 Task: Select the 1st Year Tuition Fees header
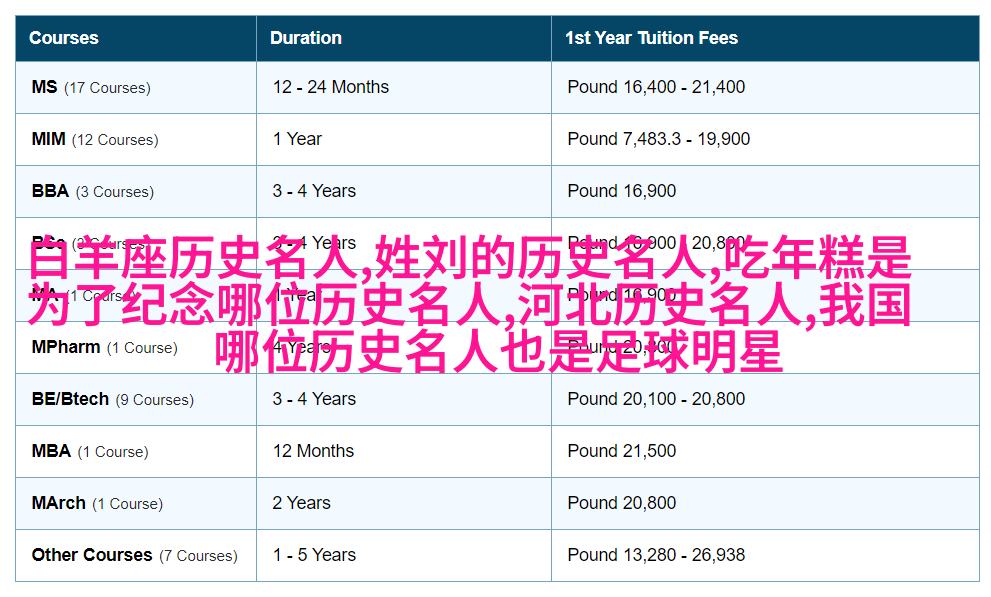pos(651,38)
